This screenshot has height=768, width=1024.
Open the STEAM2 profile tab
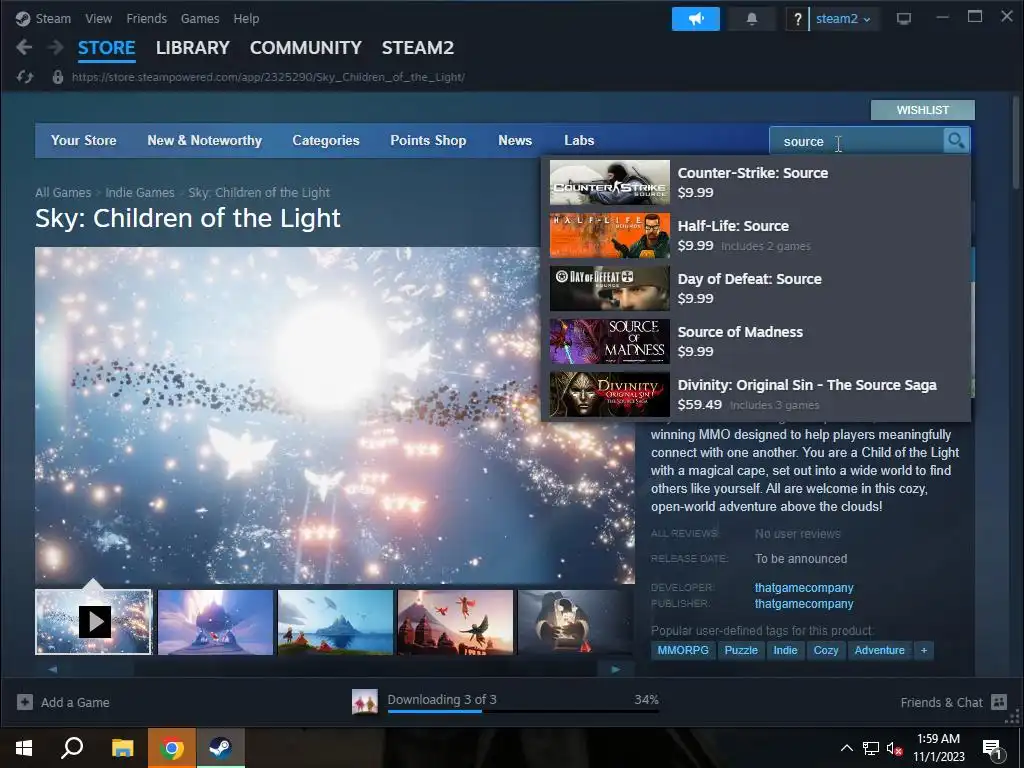[418, 48]
